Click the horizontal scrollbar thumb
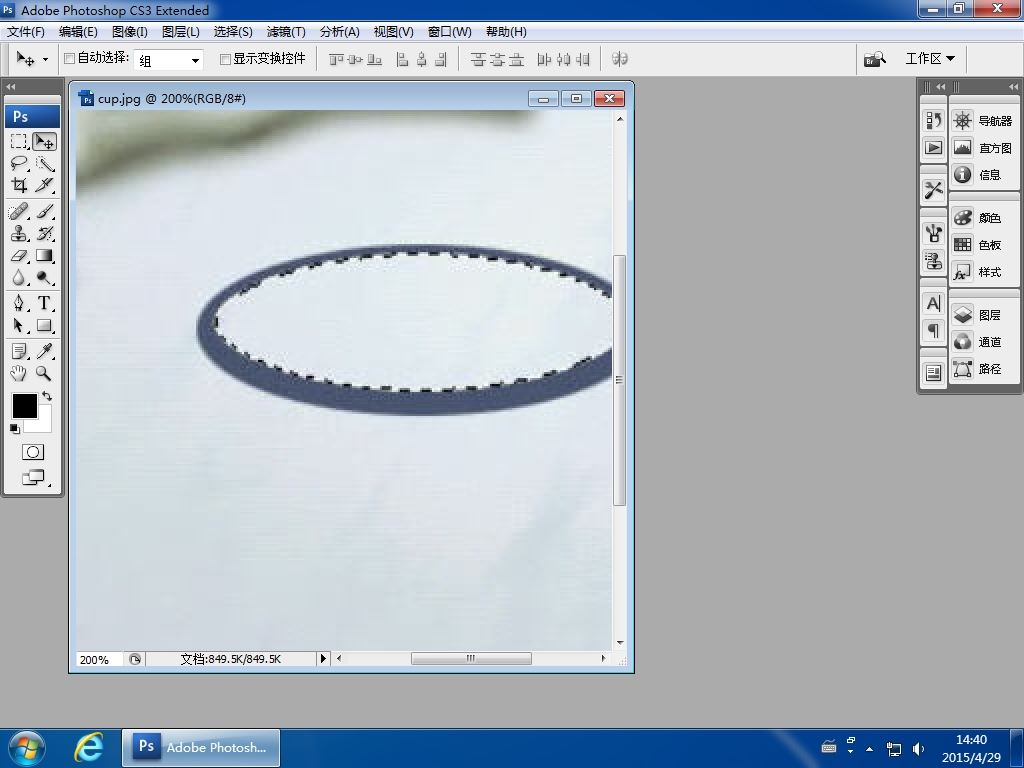The image size is (1024, 768). [x=471, y=658]
